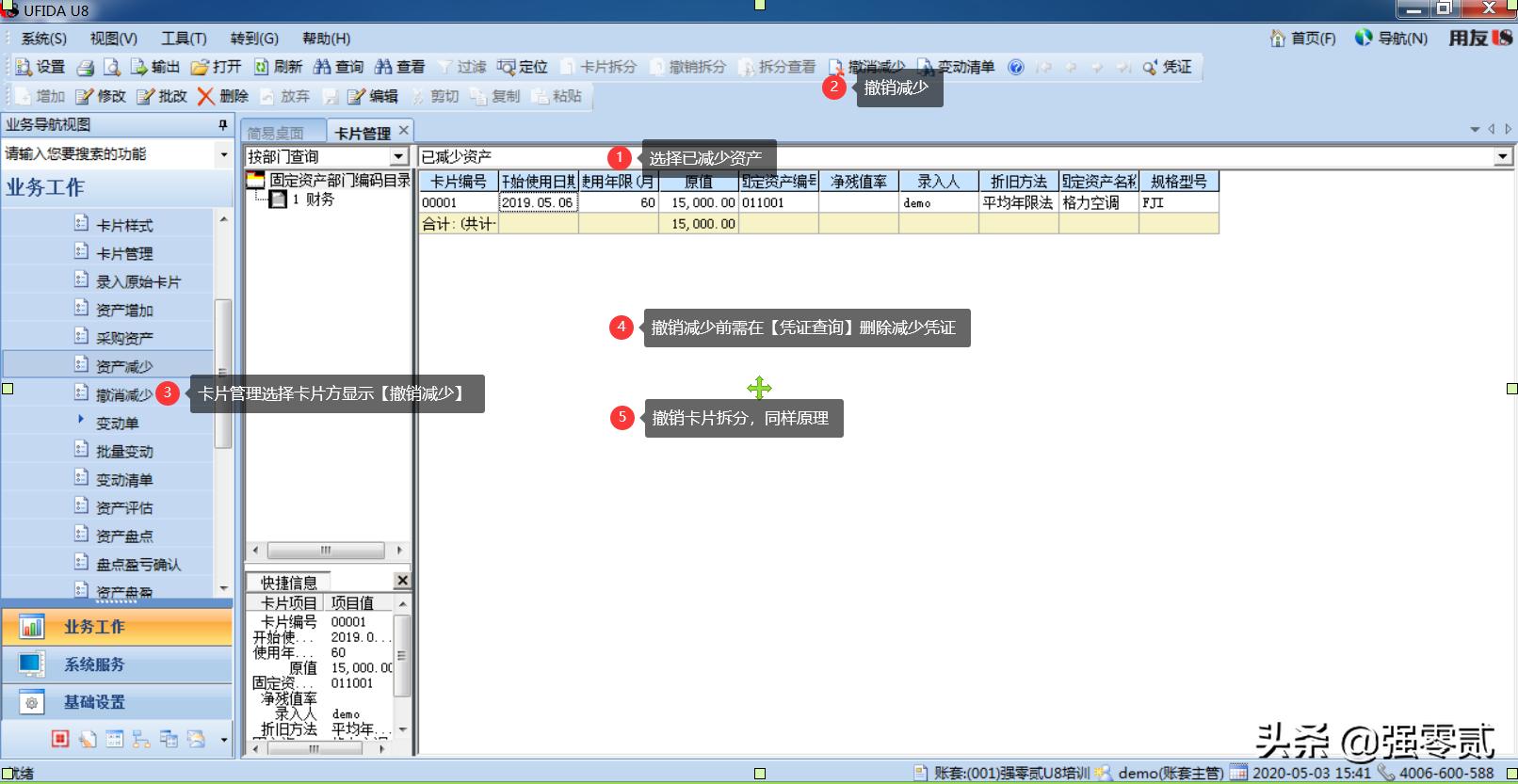Click cell showing 格力空调

click(1099, 202)
